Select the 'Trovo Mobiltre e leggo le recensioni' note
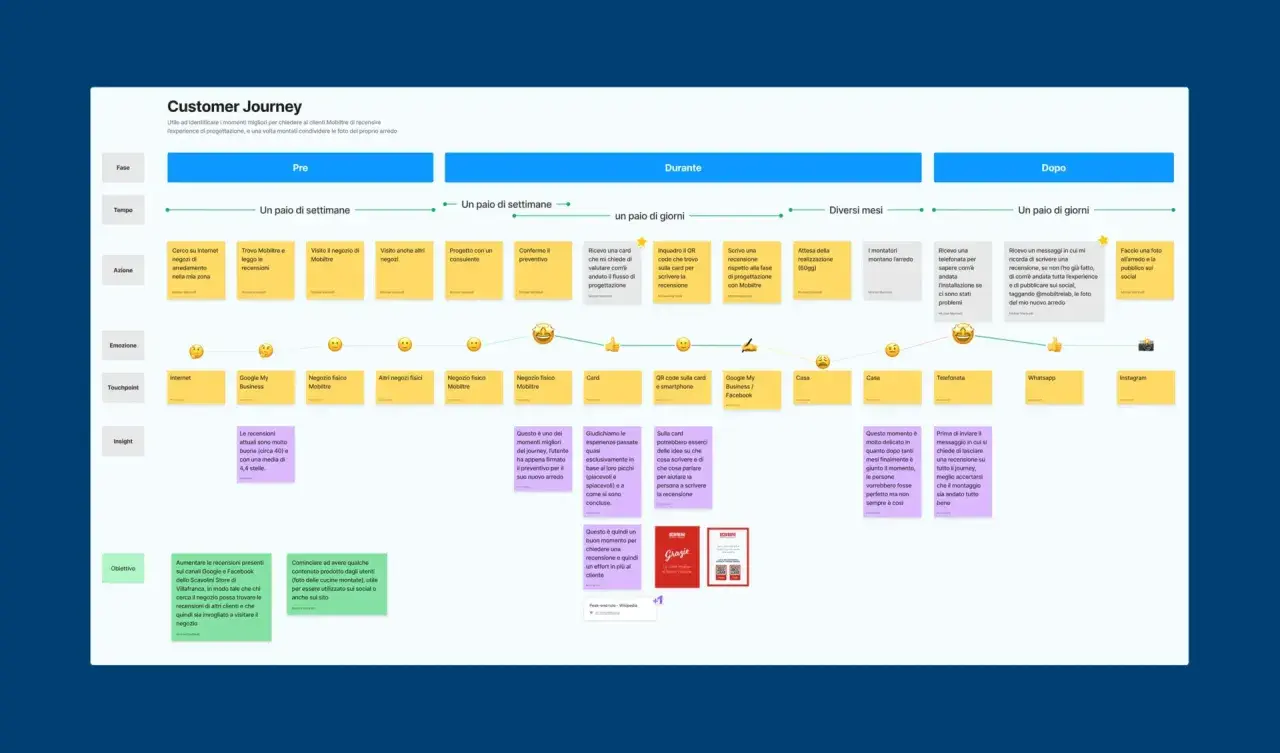1280x753 pixels. [x=266, y=270]
